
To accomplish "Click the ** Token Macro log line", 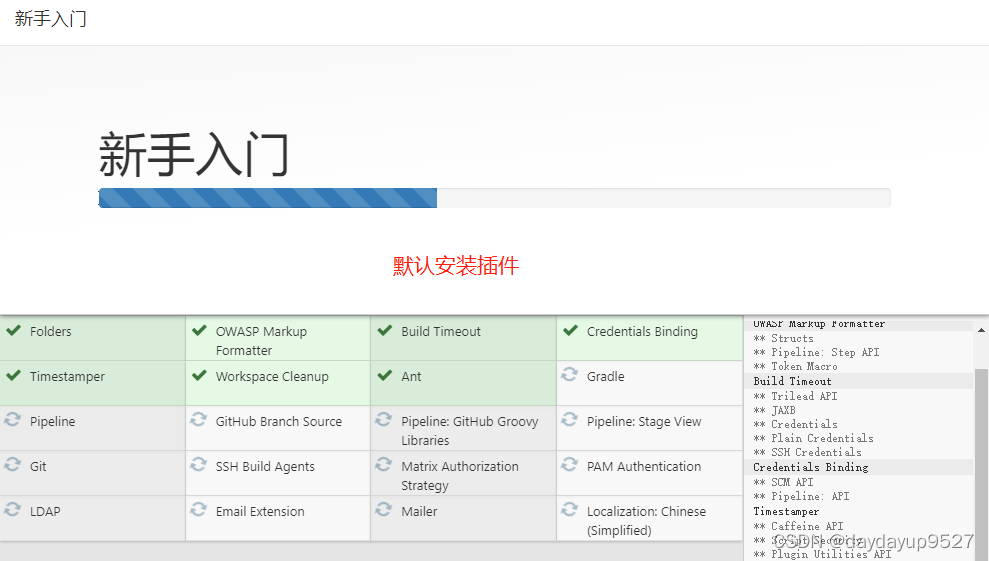I will (795, 366).
